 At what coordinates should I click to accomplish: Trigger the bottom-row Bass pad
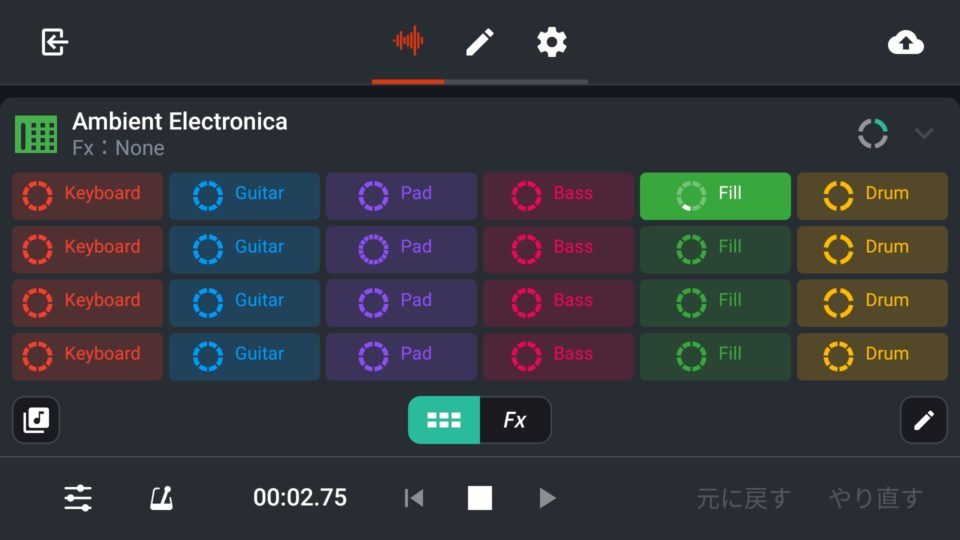point(558,356)
